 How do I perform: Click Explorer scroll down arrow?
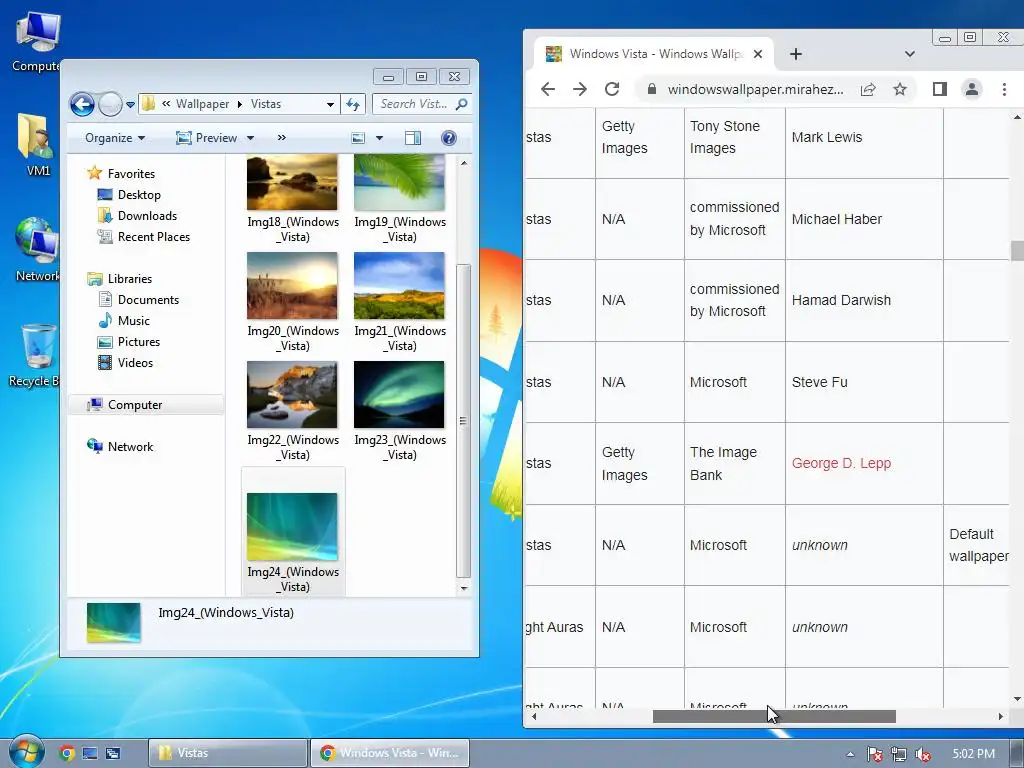[x=464, y=588]
